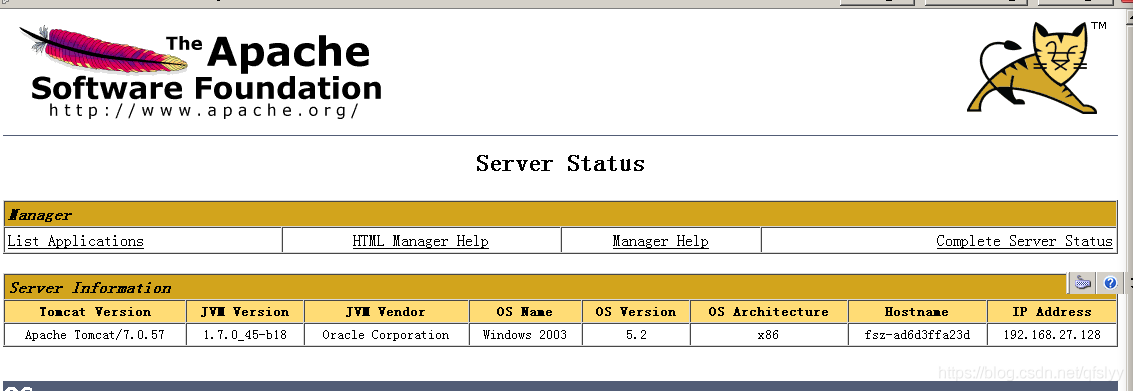The image size is (1133, 391).
Task: Click the Hostname column header
Action: [x=917, y=311]
